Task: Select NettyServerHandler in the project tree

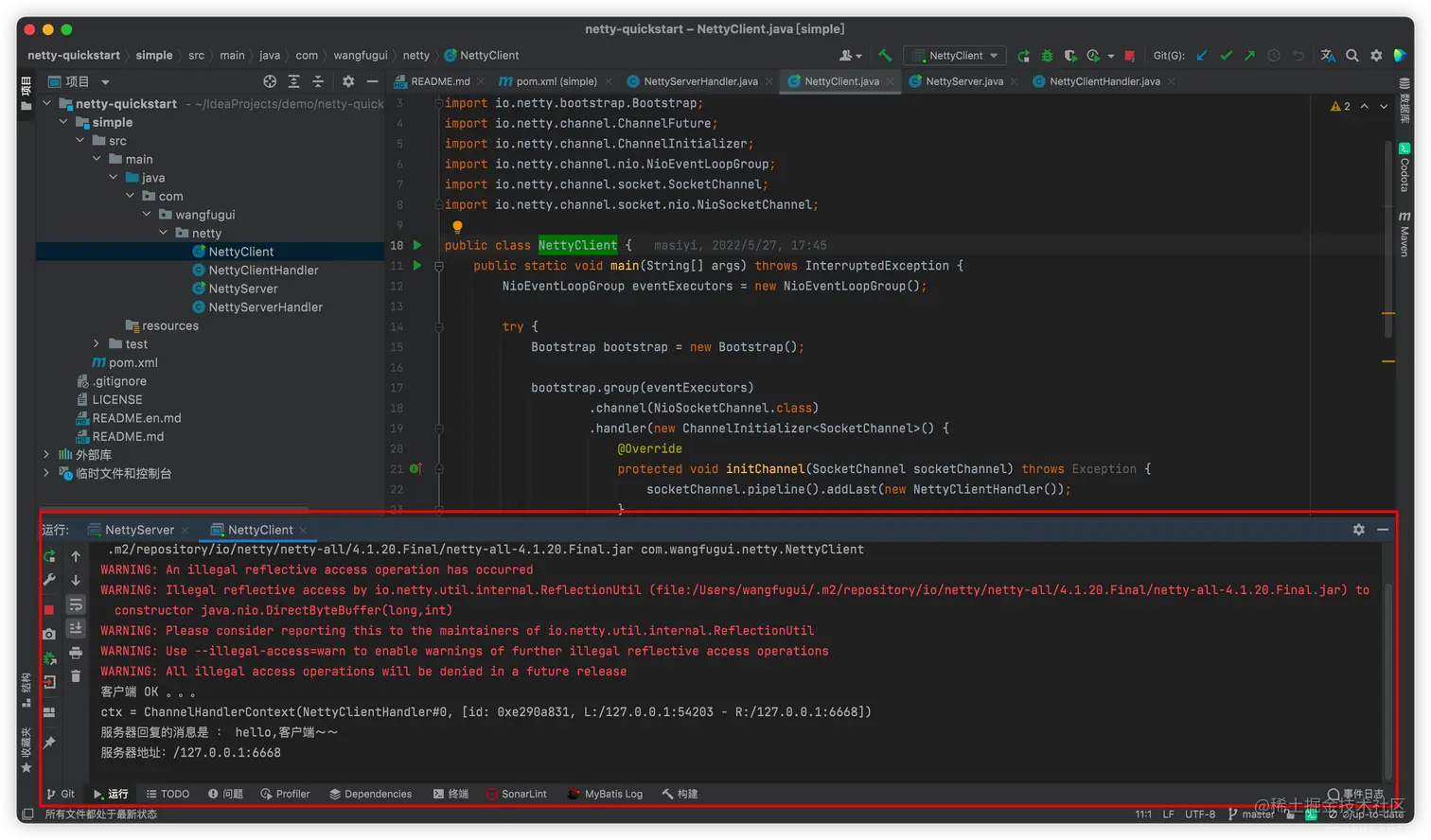Action: (x=265, y=307)
